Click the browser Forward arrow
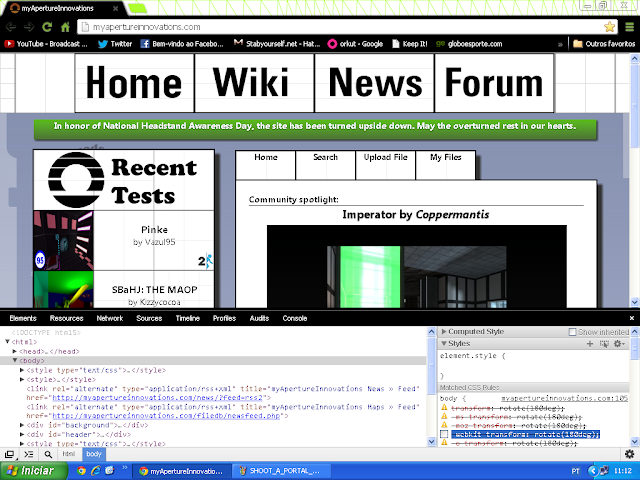The height and width of the screenshot is (480, 640). [x=29, y=27]
